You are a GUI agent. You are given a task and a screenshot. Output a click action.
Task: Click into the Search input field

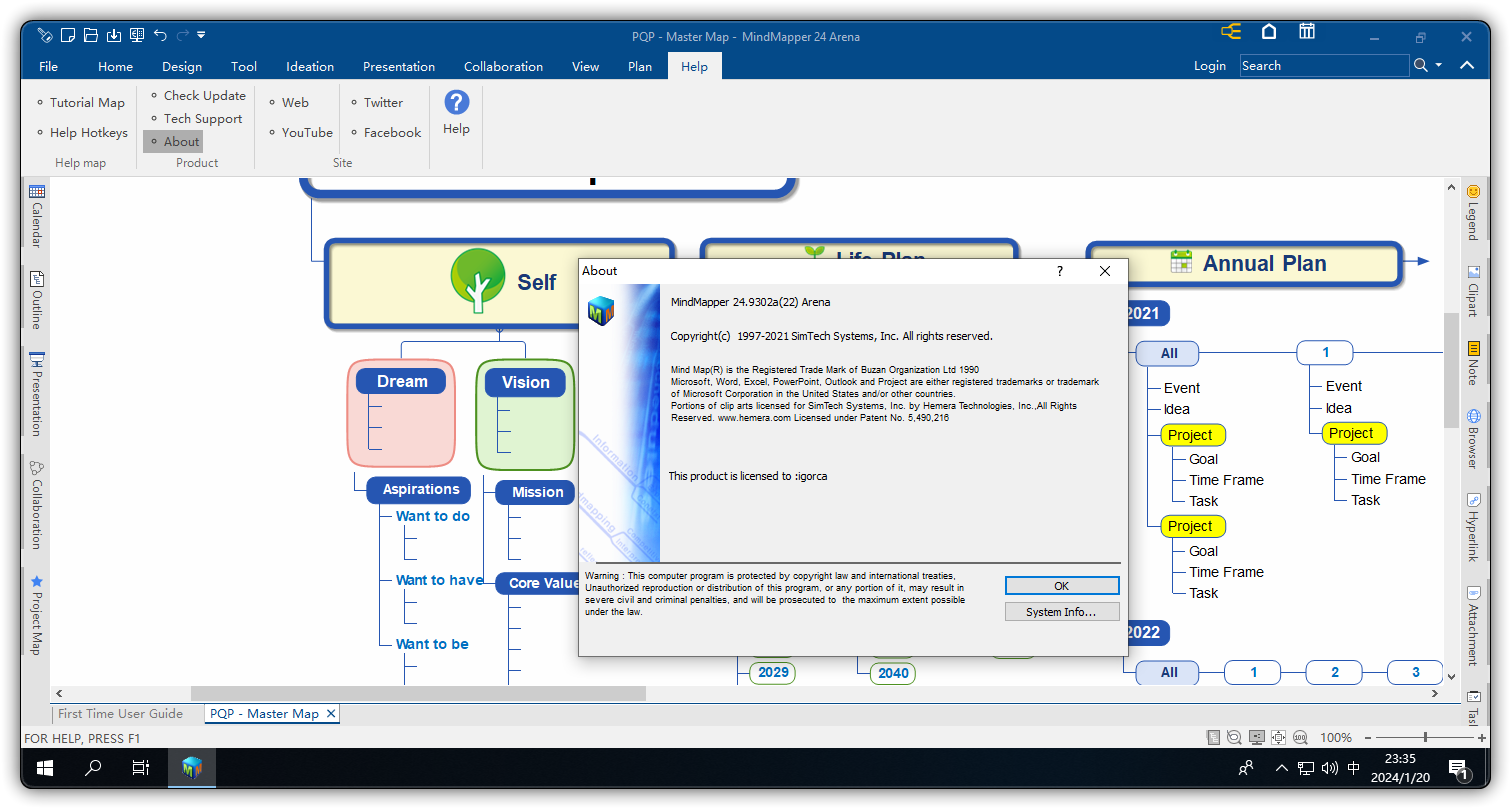point(1323,66)
